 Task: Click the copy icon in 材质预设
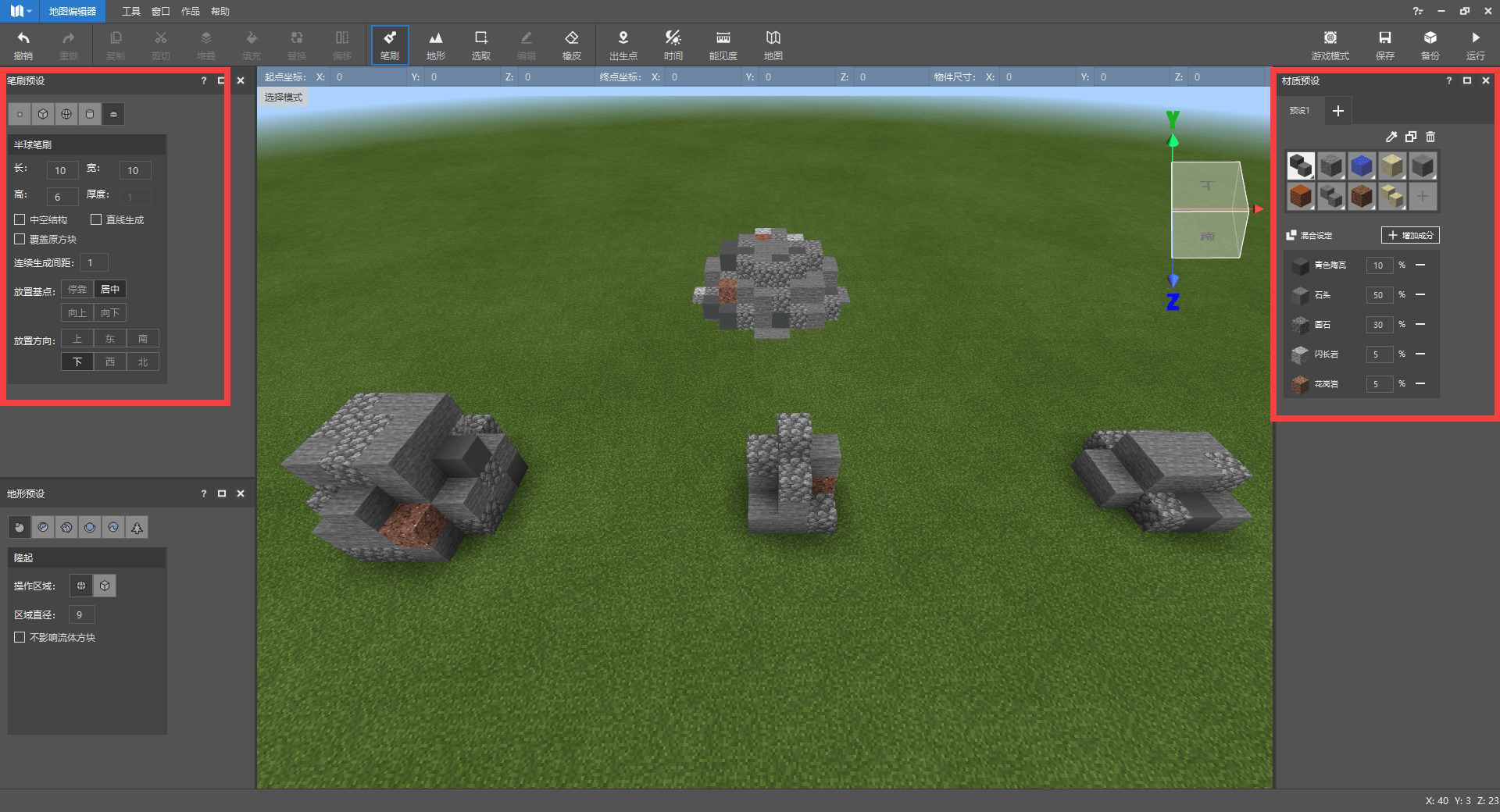[x=1410, y=137]
